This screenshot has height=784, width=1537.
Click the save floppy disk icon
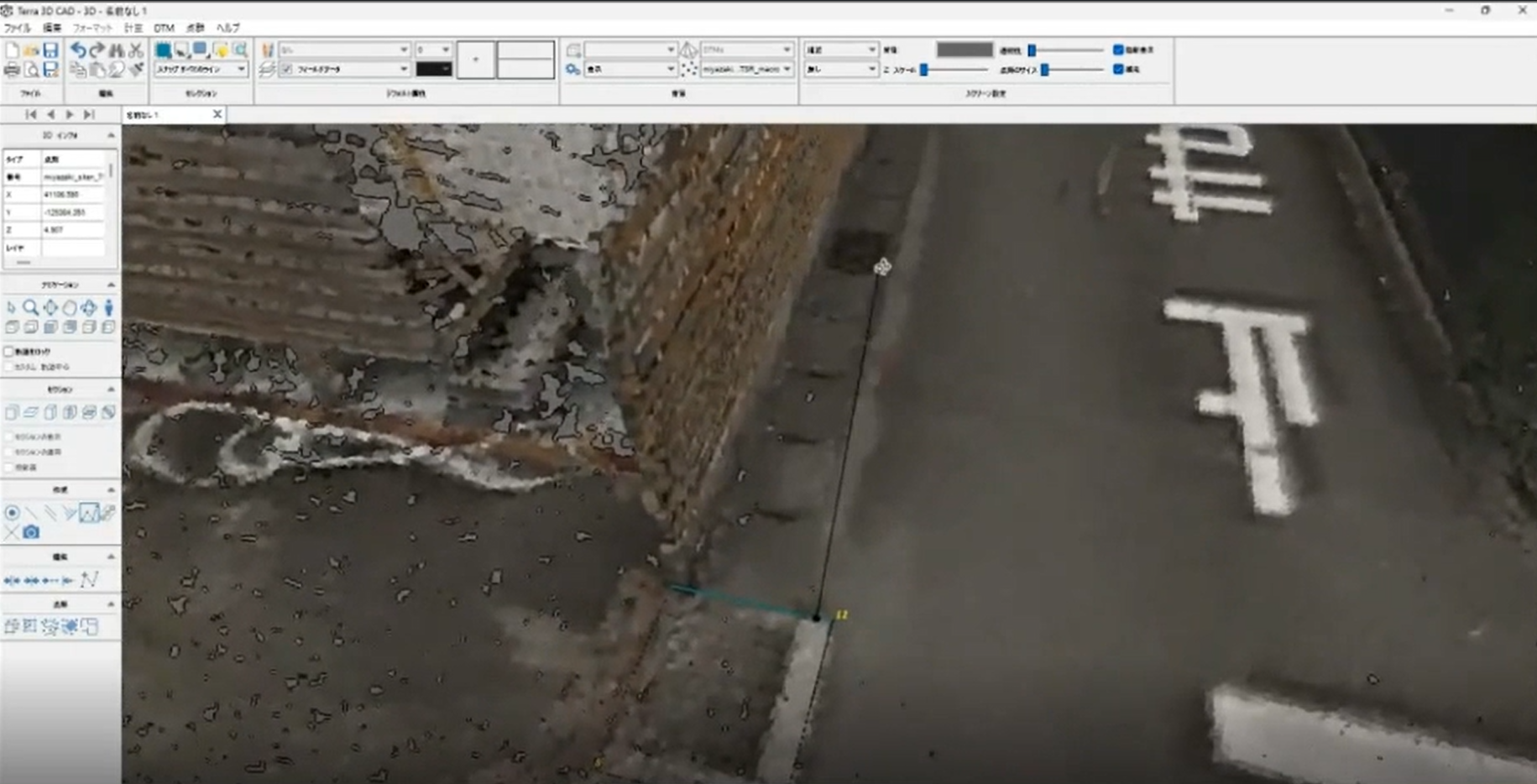(x=50, y=50)
